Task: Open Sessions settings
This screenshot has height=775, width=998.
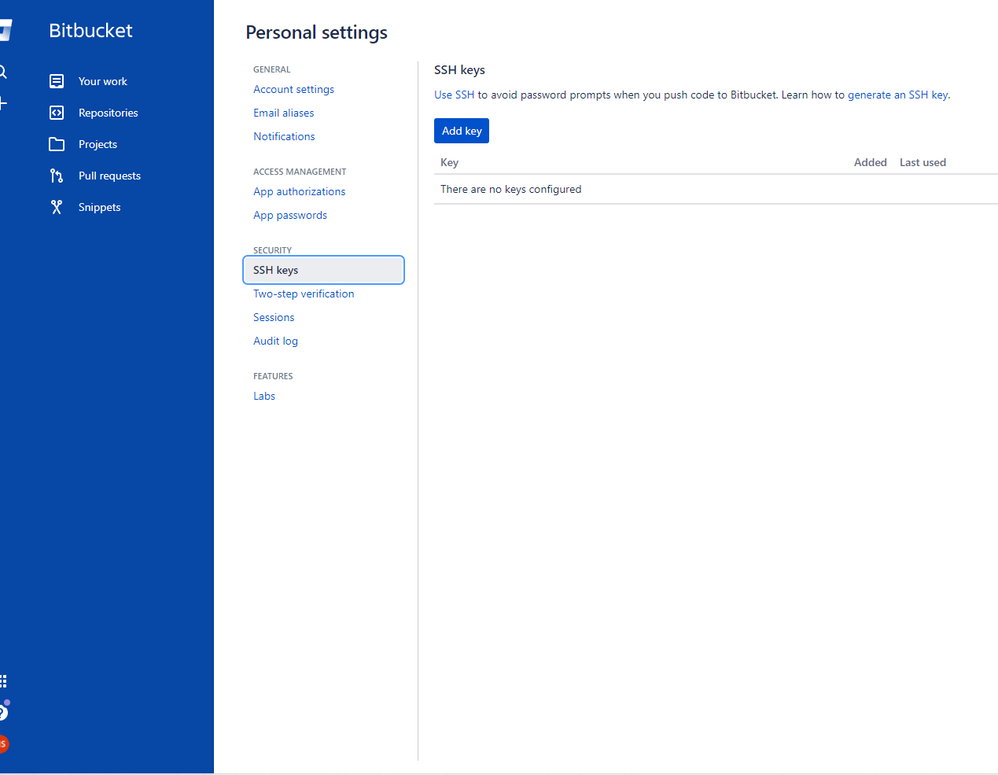Action: (274, 317)
